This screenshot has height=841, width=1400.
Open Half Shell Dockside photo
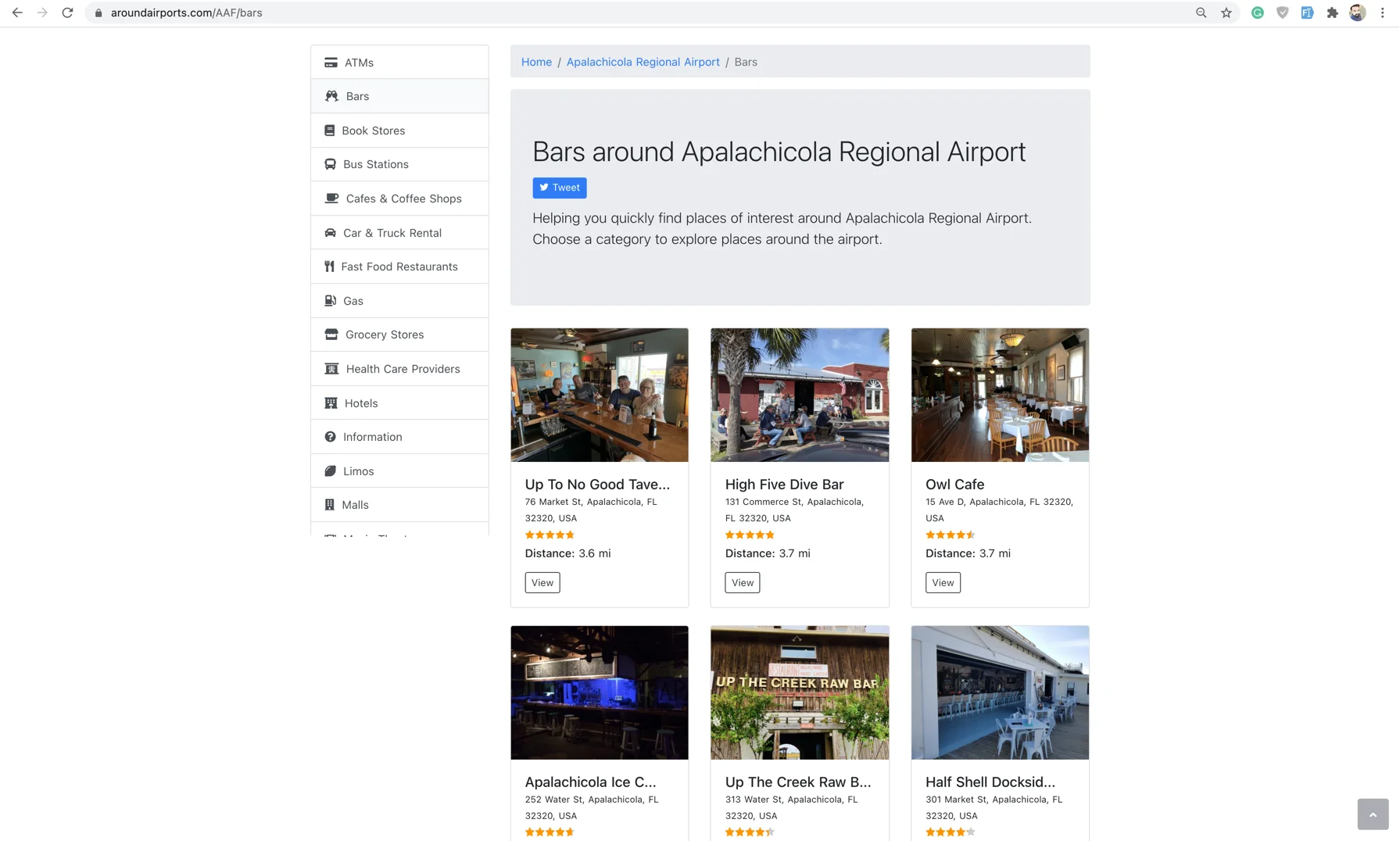point(1000,692)
